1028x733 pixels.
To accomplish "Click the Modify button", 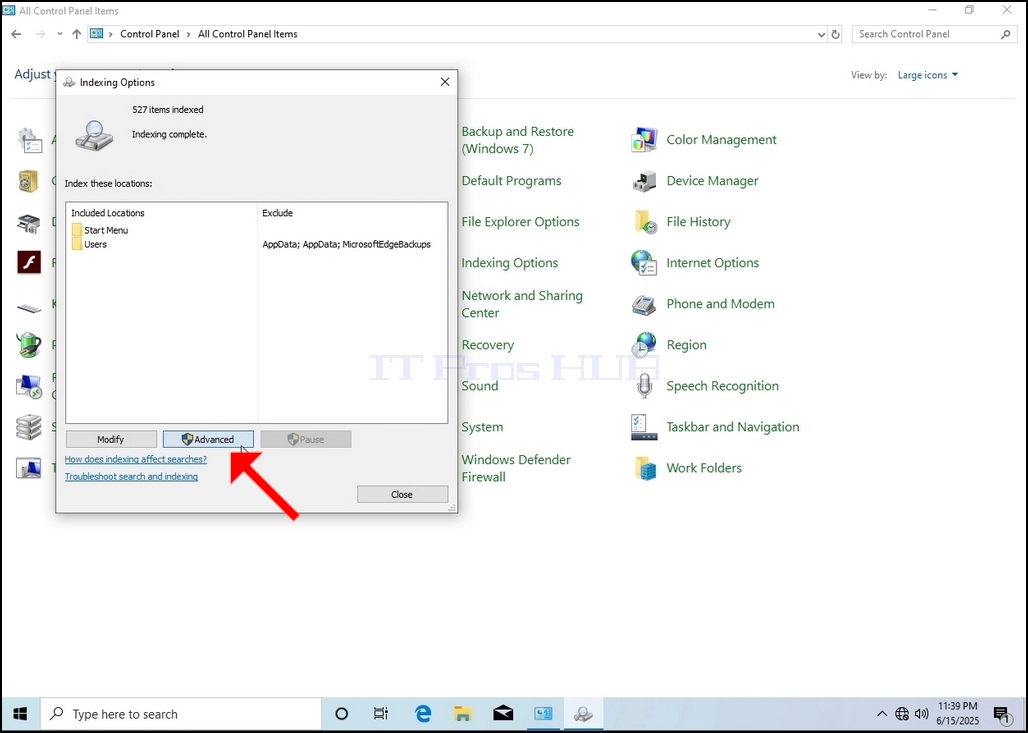I will pyautogui.click(x=111, y=439).
